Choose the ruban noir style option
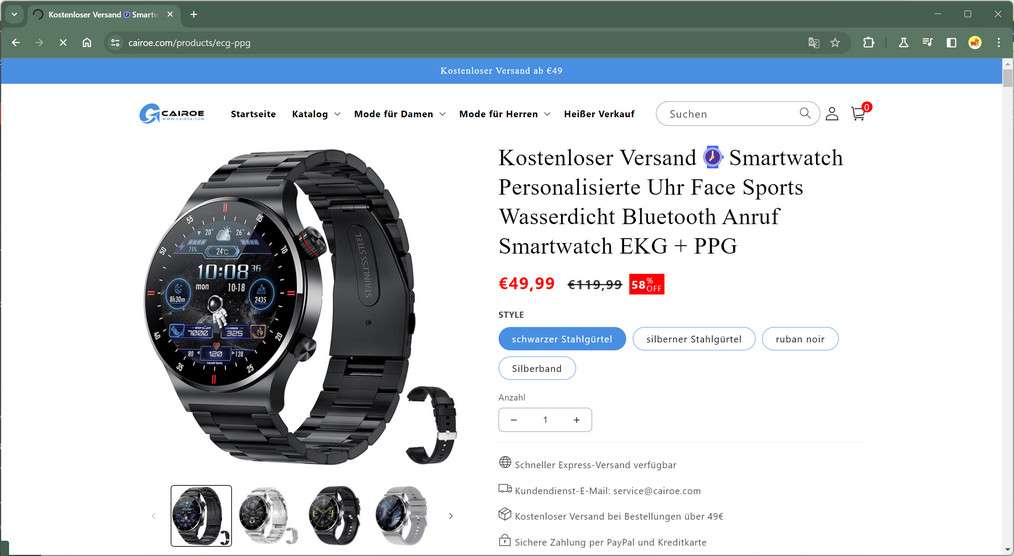Image resolution: width=1014 pixels, height=556 pixels. click(800, 339)
